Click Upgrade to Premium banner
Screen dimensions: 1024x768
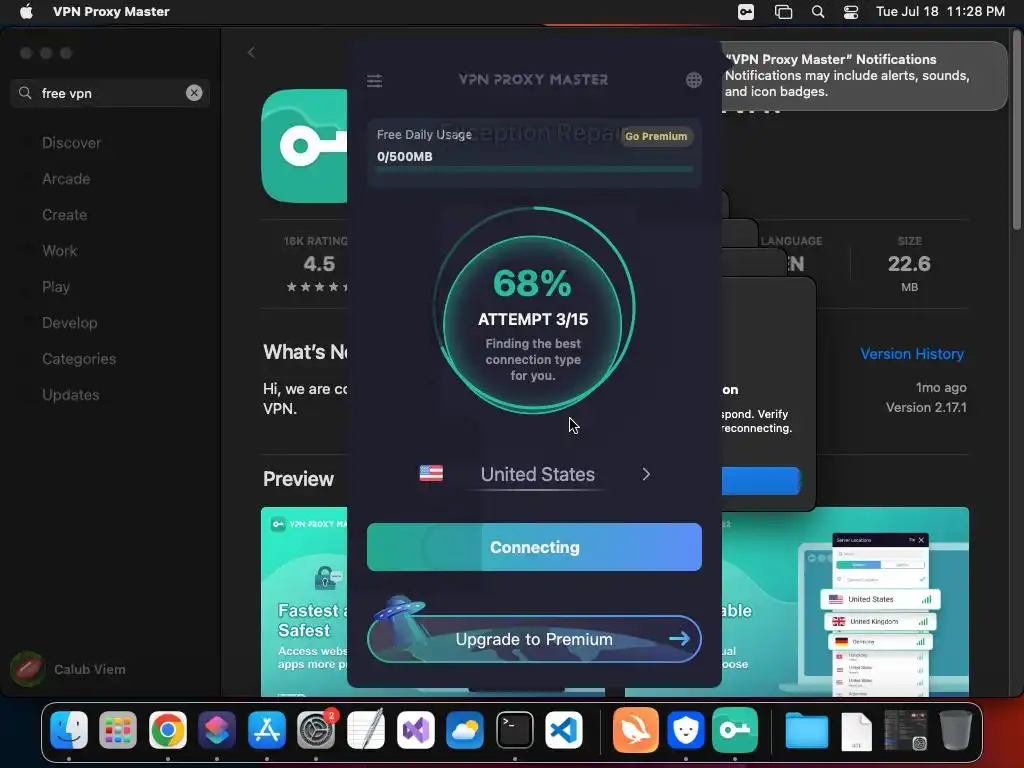click(x=534, y=639)
